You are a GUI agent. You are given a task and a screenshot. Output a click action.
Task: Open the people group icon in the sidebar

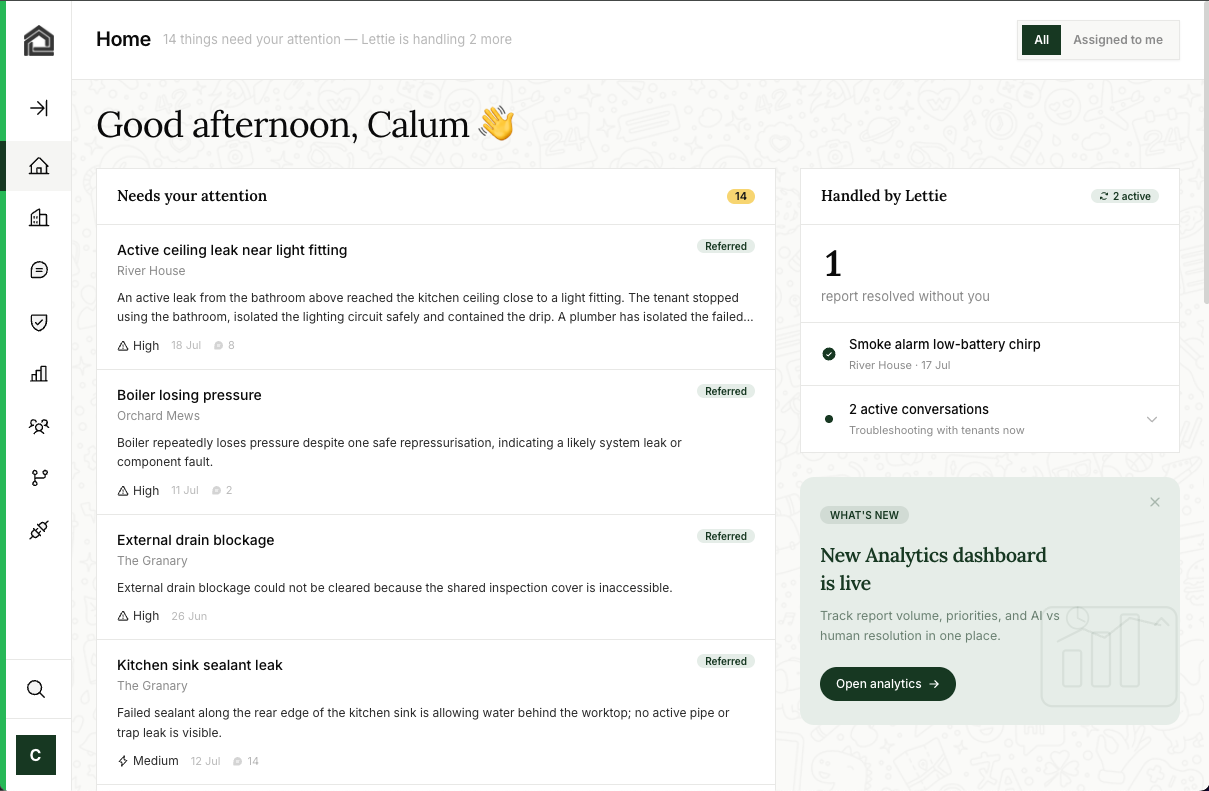(39, 426)
